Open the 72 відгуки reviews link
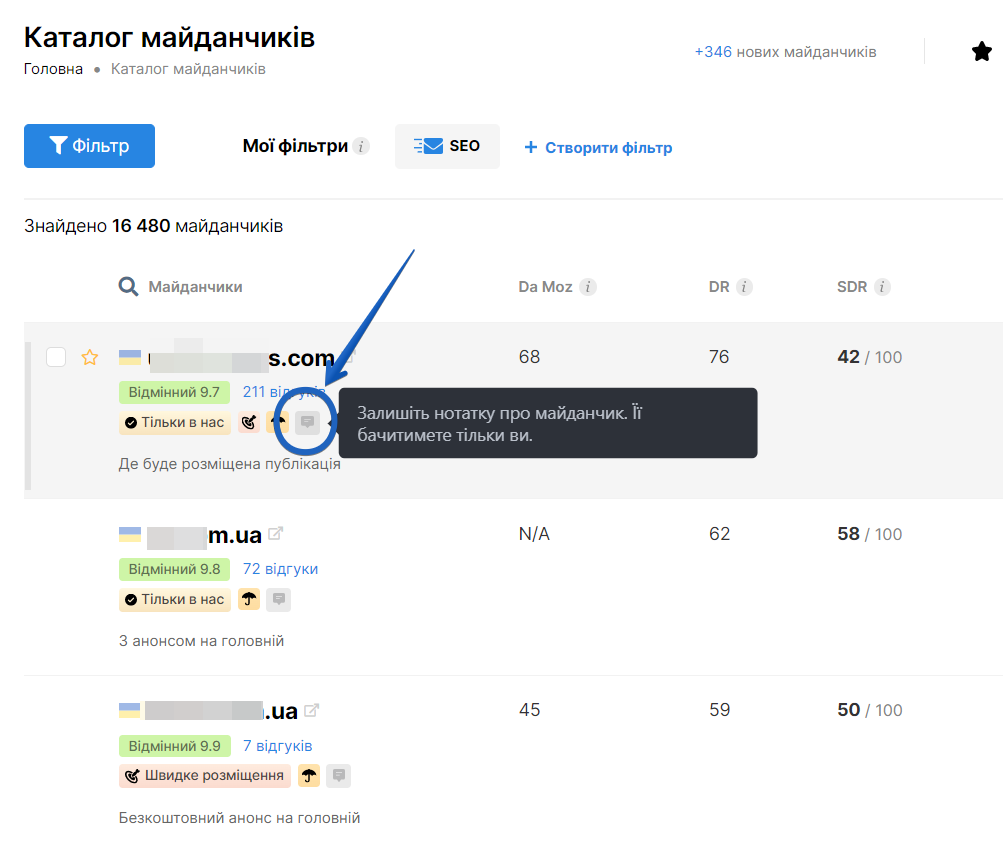The width and height of the screenshot is (1003, 846). [280, 569]
